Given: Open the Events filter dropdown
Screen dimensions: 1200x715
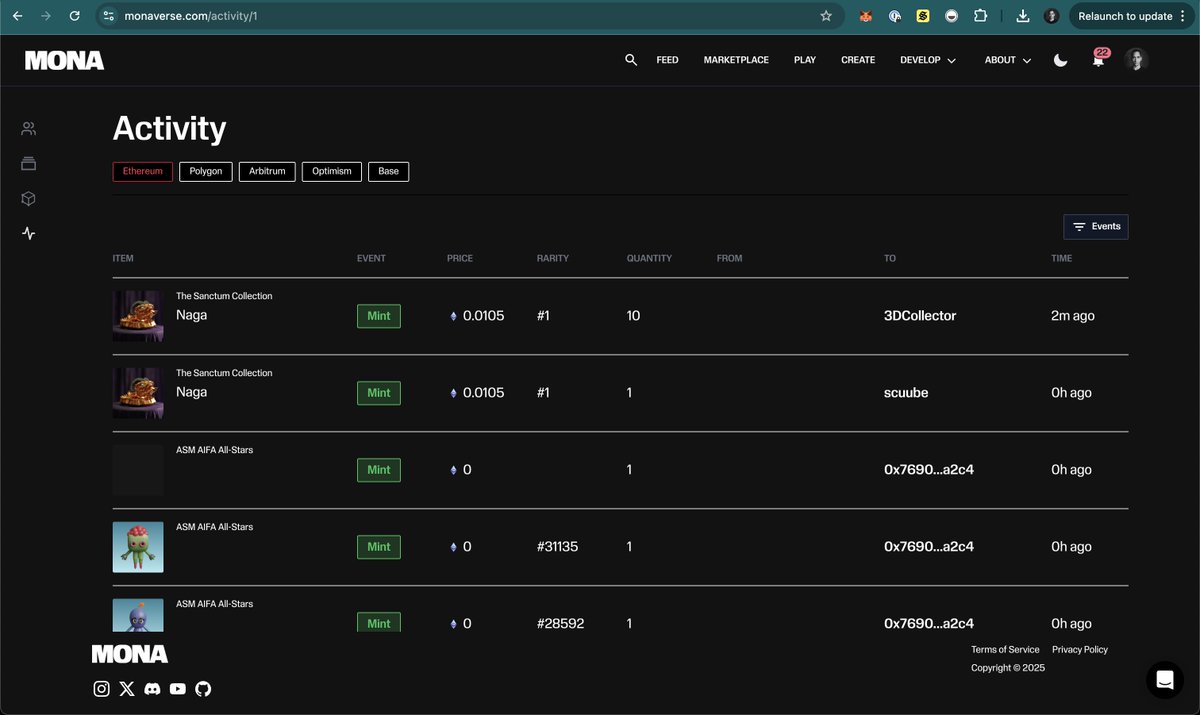Looking at the screenshot, I should pos(1096,227).
